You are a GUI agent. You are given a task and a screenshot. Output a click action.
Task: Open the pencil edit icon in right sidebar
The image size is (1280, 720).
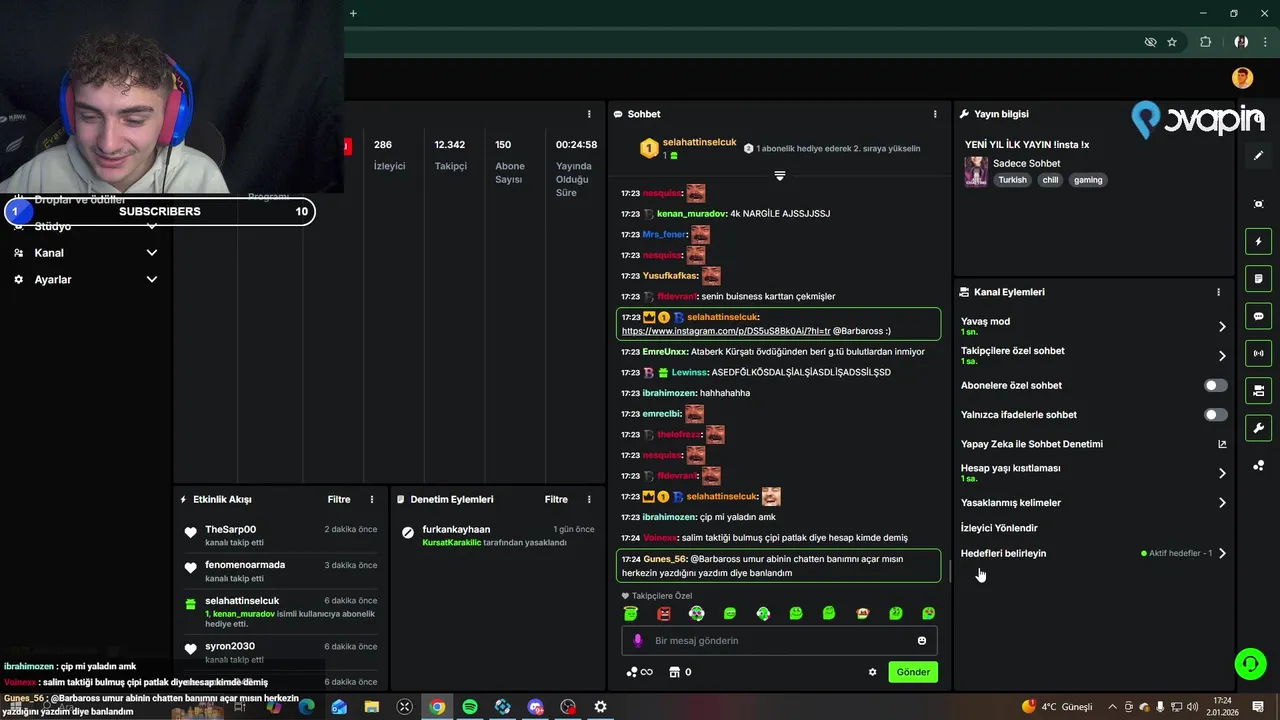pos(1258,156)
